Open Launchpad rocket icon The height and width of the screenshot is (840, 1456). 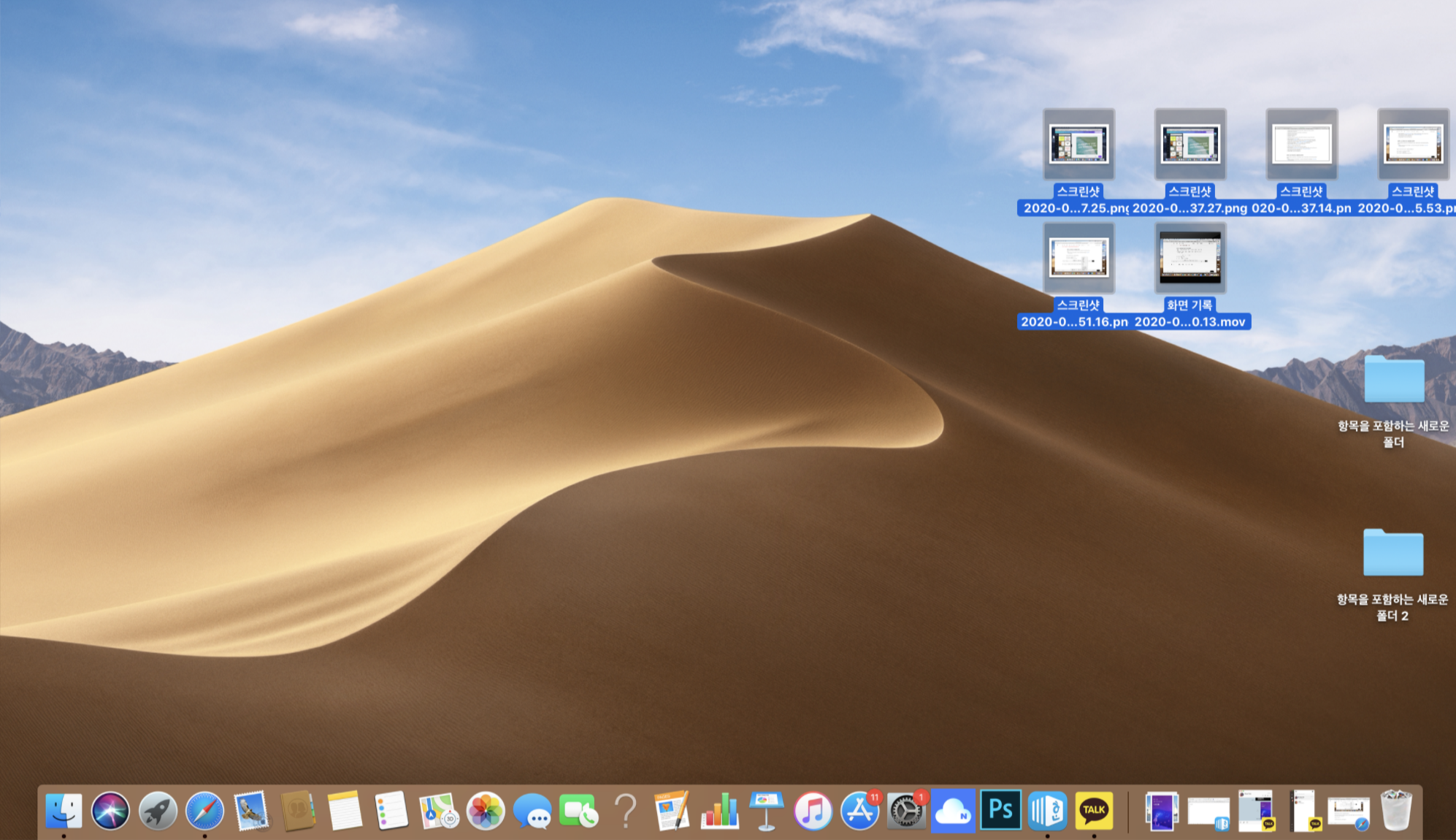[158, 811]
